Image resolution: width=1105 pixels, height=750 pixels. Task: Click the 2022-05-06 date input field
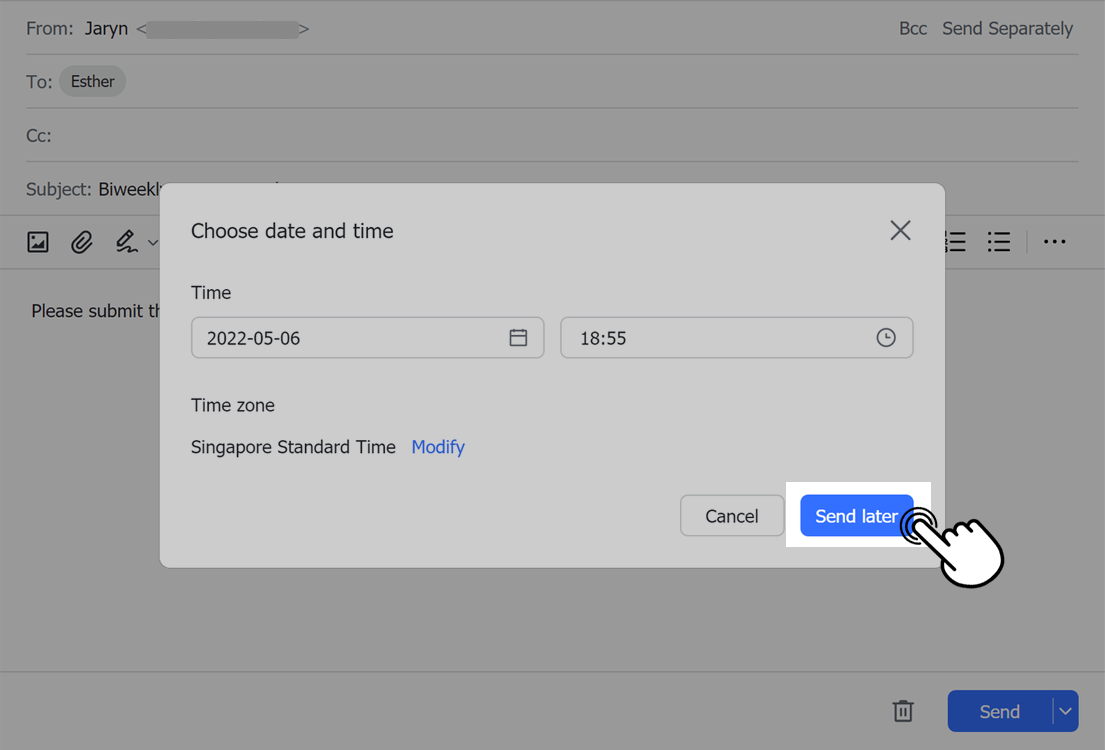coord(350,338)
